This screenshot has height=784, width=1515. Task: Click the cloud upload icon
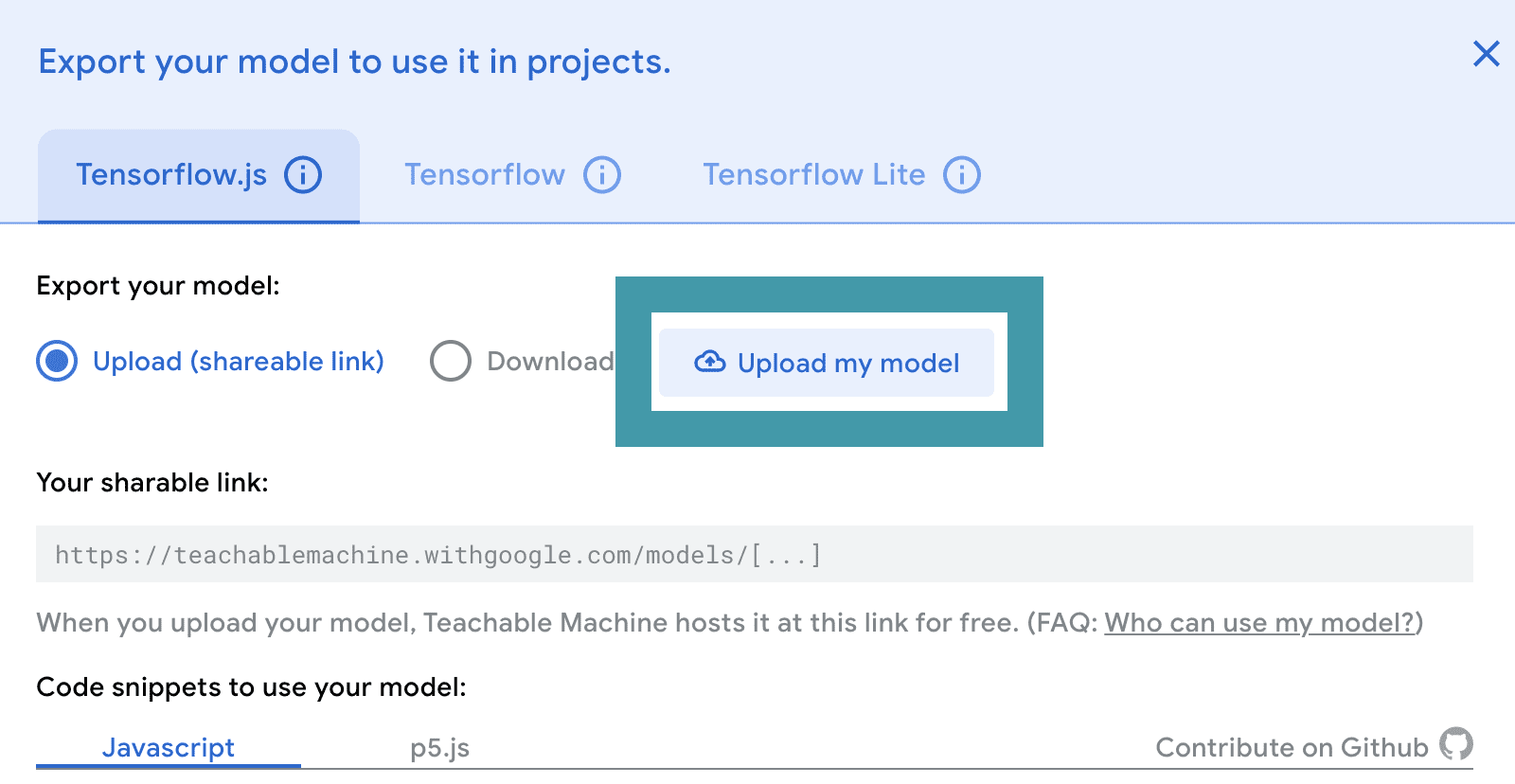click(x=710, y=362)
